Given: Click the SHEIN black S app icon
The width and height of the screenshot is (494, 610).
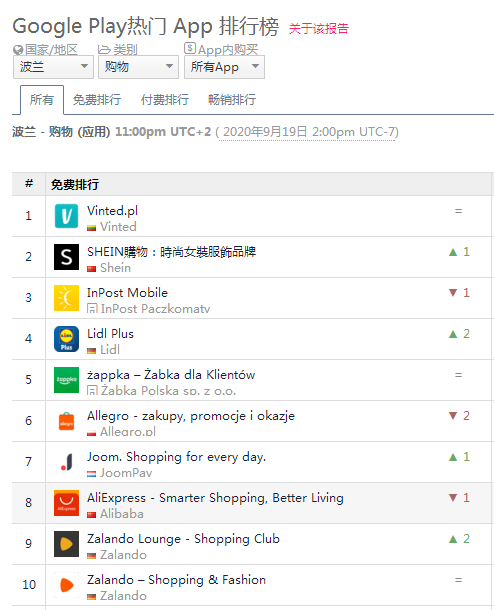Looking at the screenshot, I should pyautogui.click(x=66, y=257).
